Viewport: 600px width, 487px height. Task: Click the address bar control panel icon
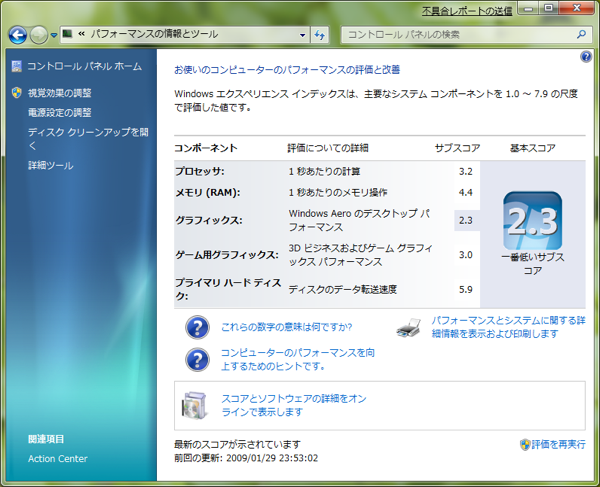(67, 34)
